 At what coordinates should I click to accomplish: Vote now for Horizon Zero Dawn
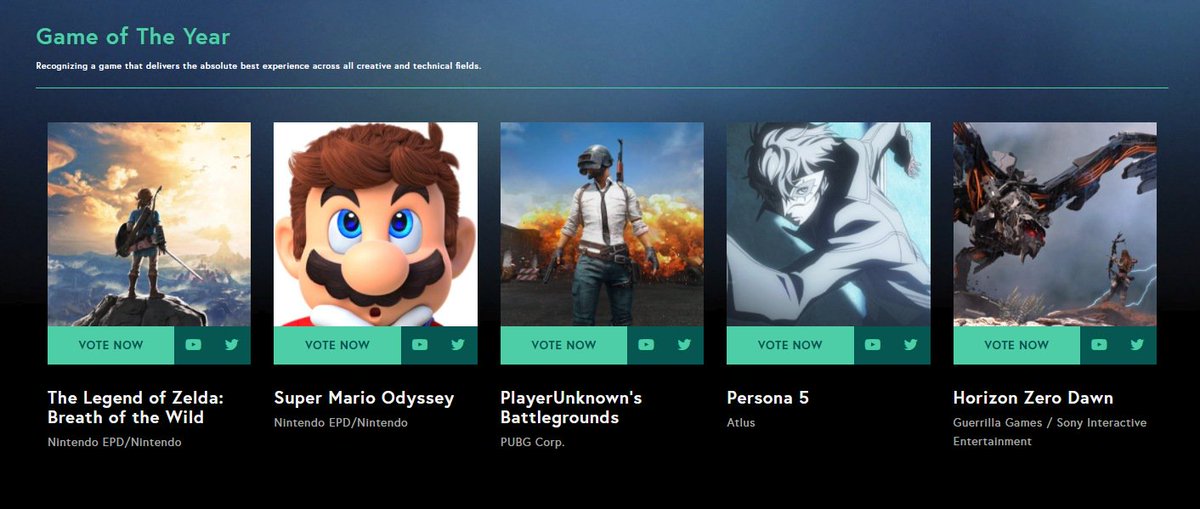(x=1017, y=345)
